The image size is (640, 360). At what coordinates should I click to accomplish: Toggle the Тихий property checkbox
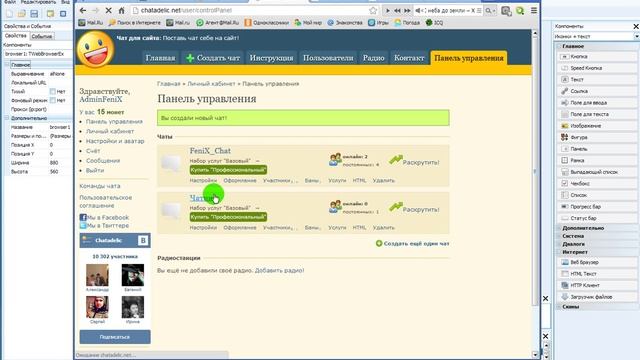(x=53, y=91)
